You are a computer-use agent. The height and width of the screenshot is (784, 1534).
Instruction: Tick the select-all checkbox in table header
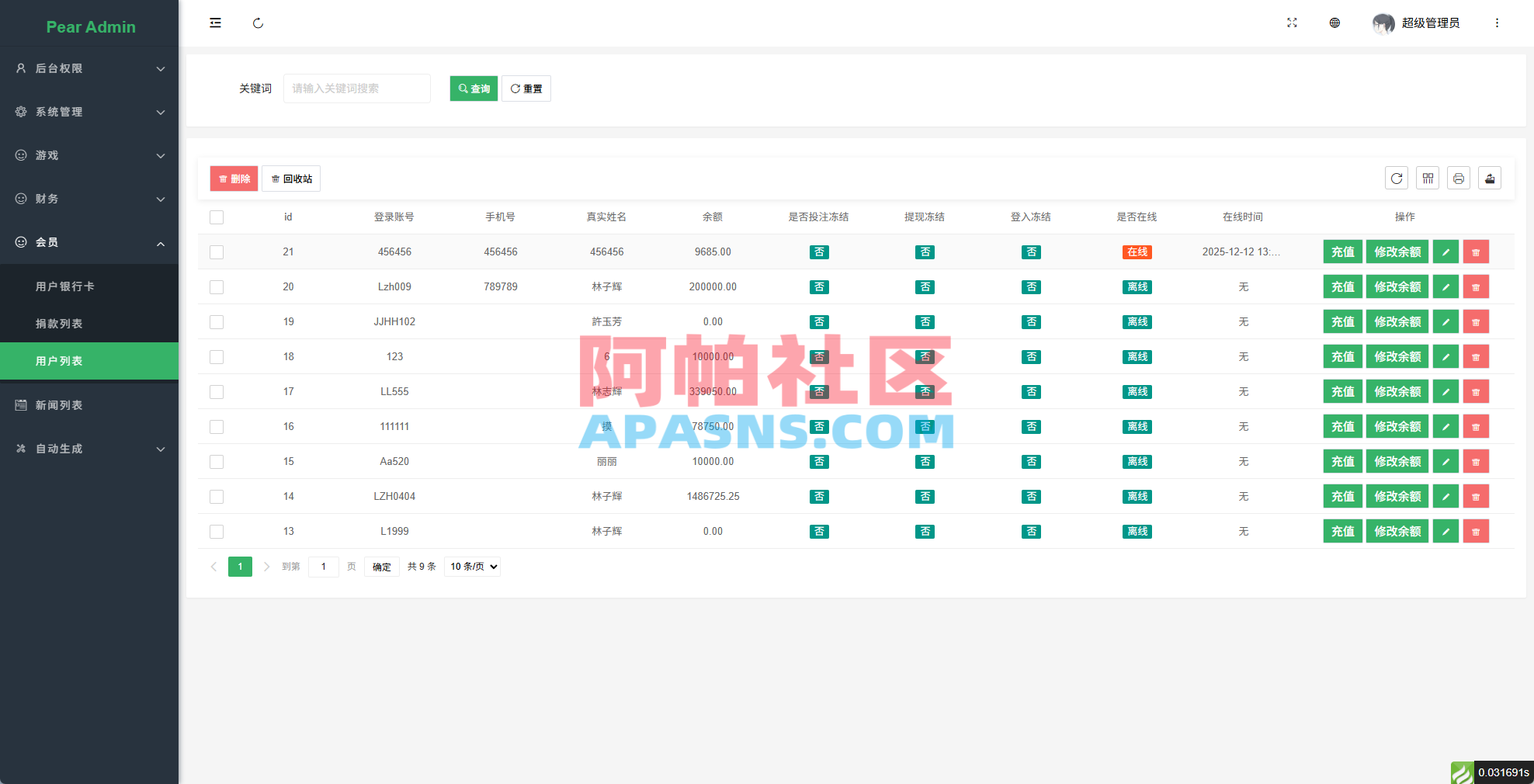click(x=217, y=217)
